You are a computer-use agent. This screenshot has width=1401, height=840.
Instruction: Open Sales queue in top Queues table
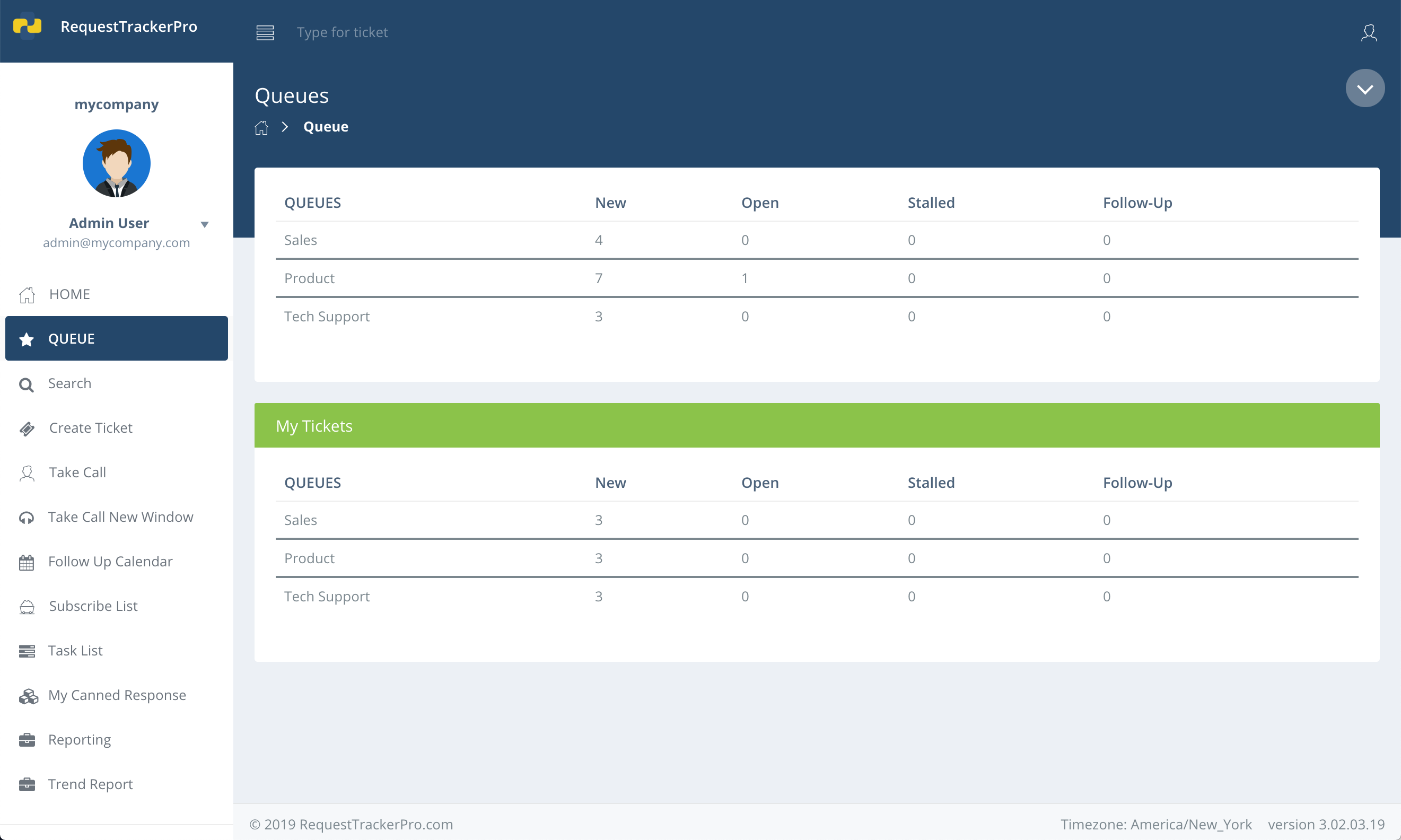pos(301,240)
